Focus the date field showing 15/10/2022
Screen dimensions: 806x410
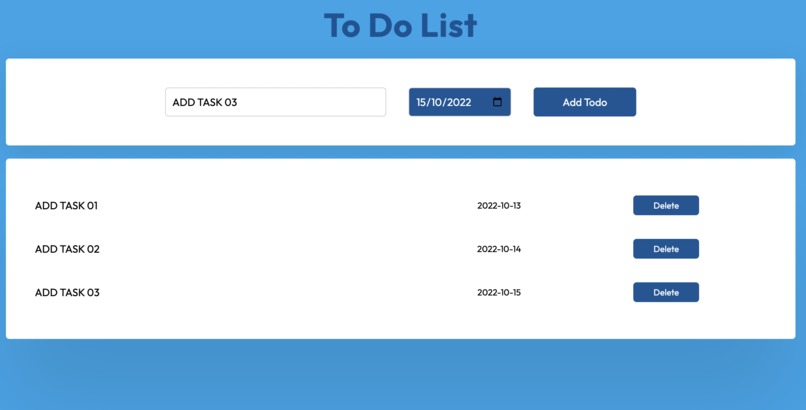460,102
